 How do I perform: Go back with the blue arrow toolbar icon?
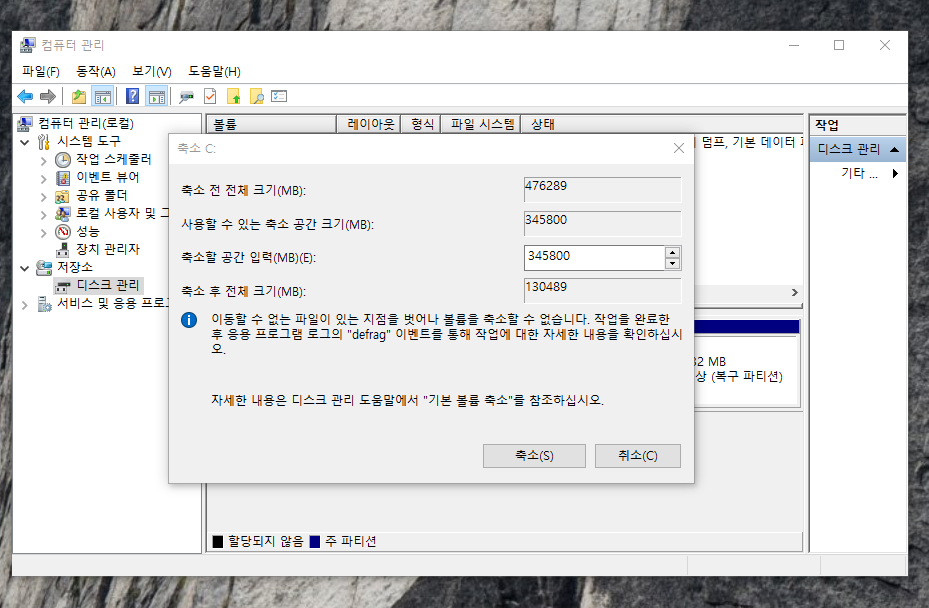pyautogui.click(x=25, y=96)
